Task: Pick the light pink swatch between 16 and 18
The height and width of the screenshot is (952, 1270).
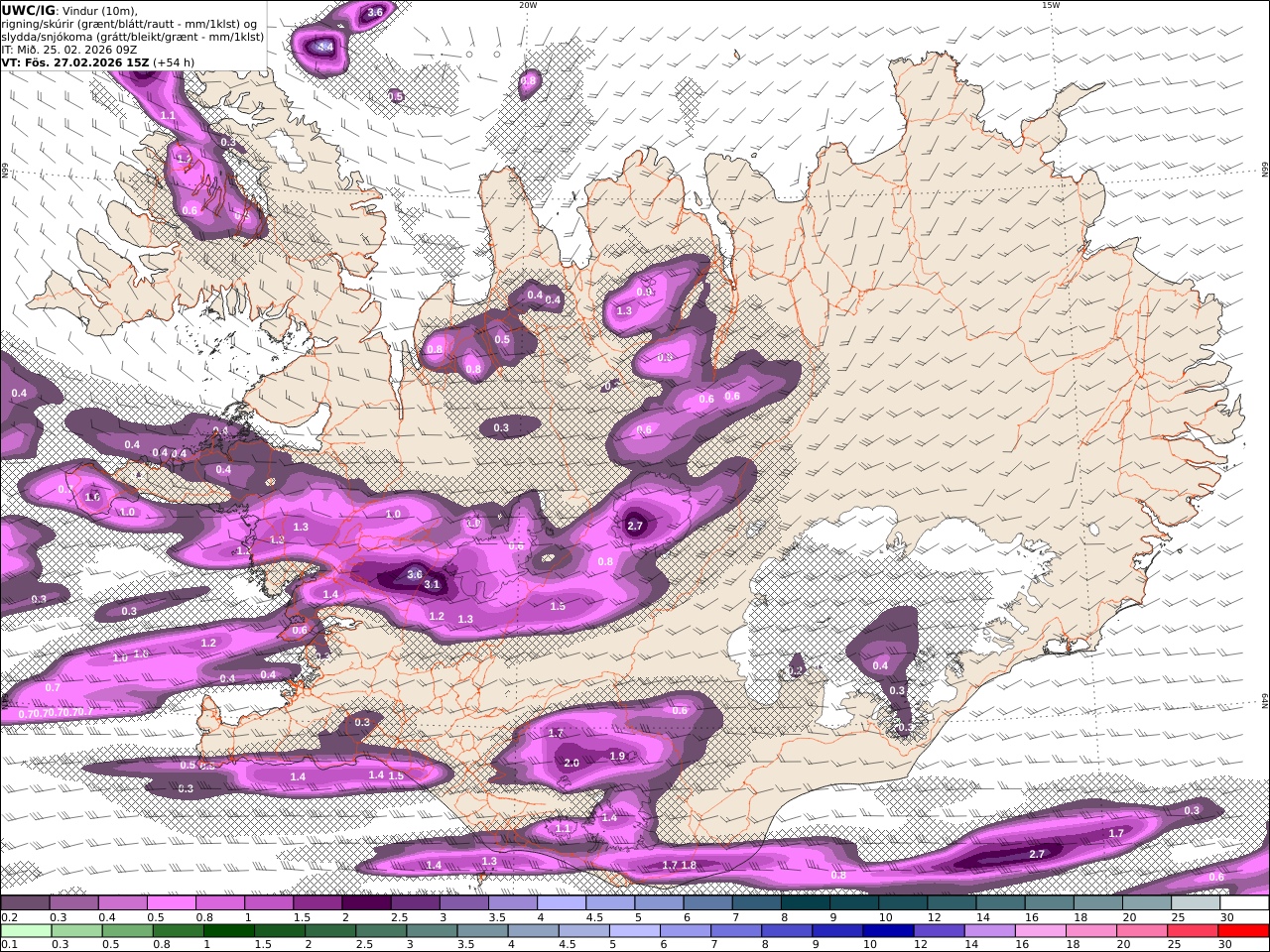Action: tap(1040, 931)
